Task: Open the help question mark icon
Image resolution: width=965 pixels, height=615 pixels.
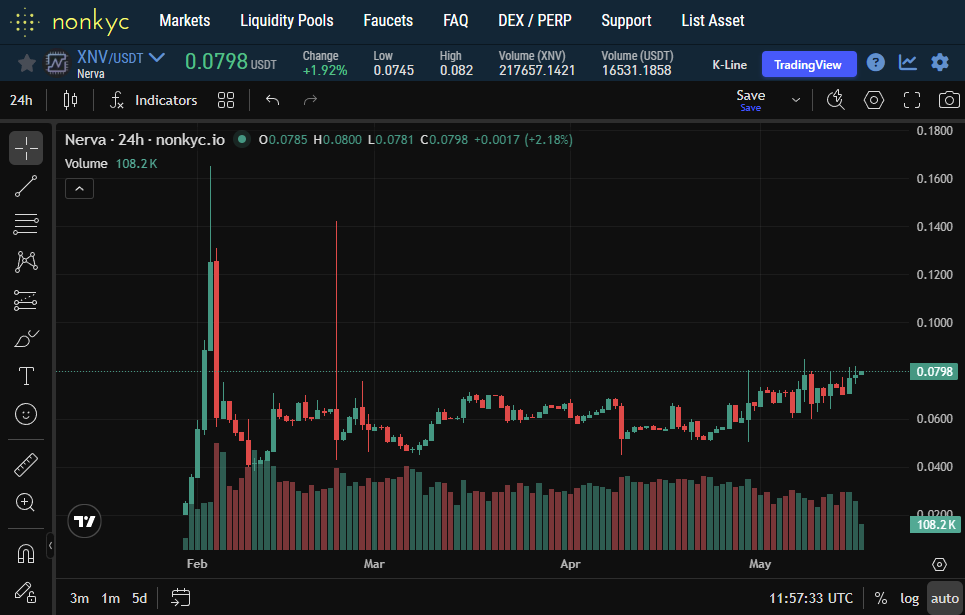Action: (x=875, y=62)
